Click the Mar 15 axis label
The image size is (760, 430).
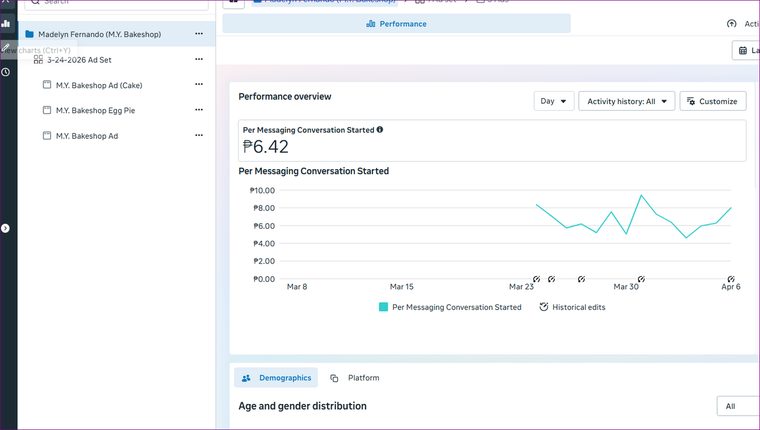[402, 287]
